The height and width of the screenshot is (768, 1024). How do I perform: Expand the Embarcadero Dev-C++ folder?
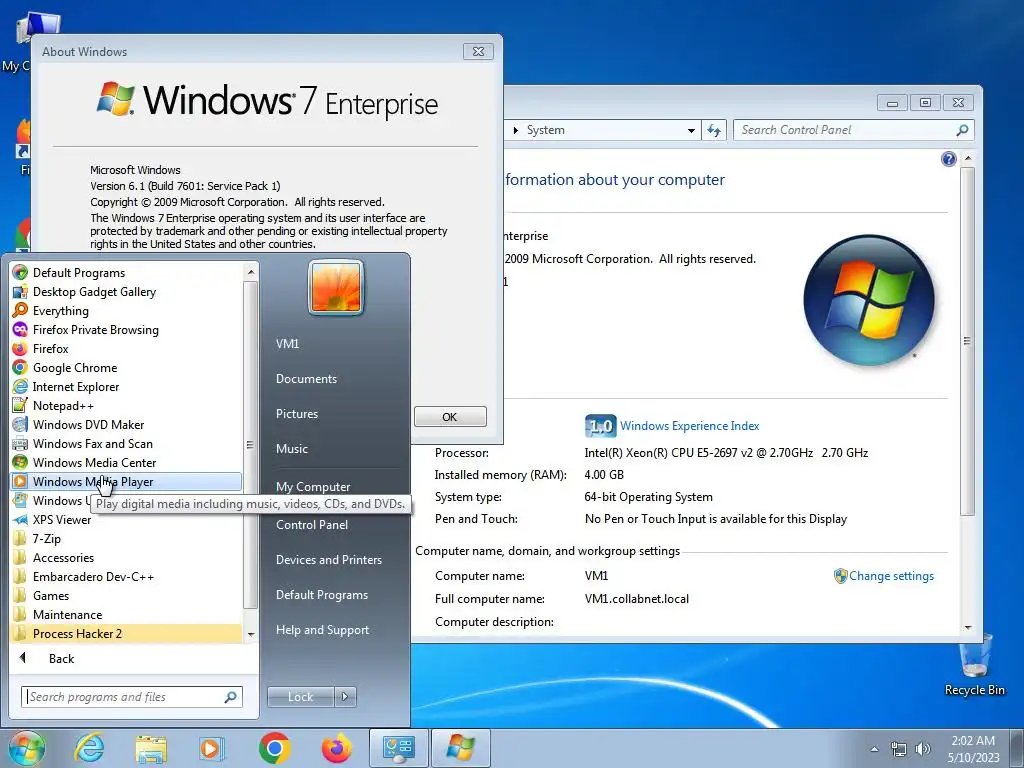(x=127, y=577)
